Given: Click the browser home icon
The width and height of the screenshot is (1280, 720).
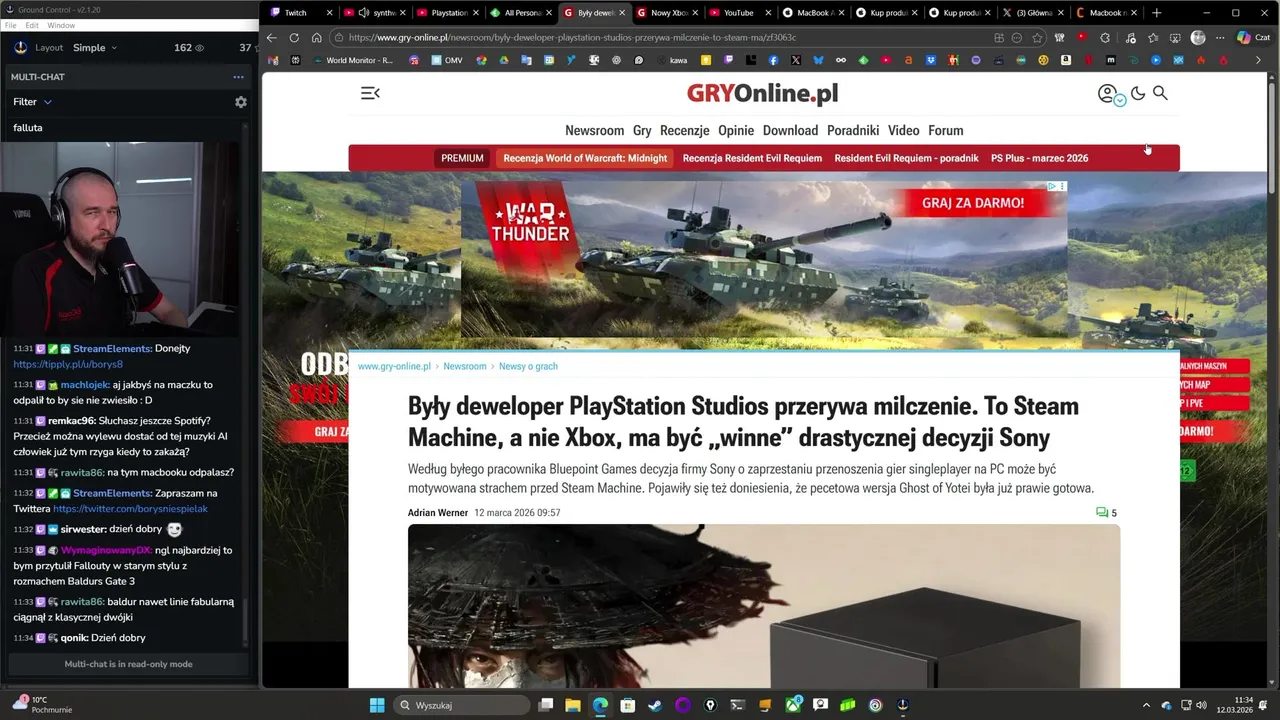Looking at the screenshot, I should point(316,38).
